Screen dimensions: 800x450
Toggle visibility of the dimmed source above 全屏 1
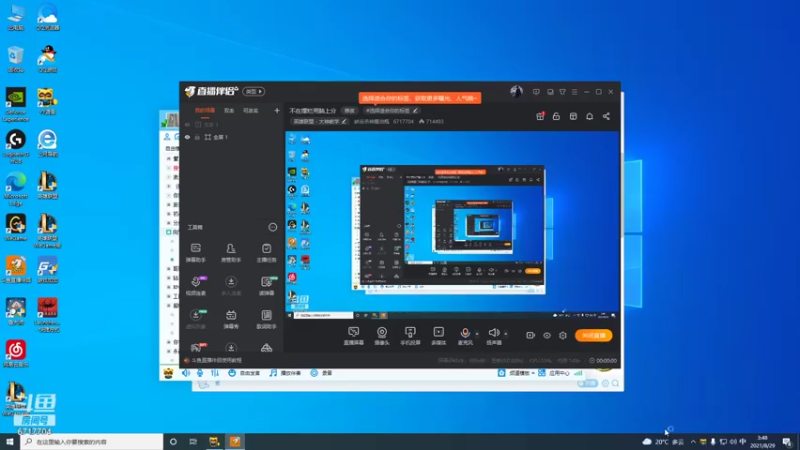point(187,124)
